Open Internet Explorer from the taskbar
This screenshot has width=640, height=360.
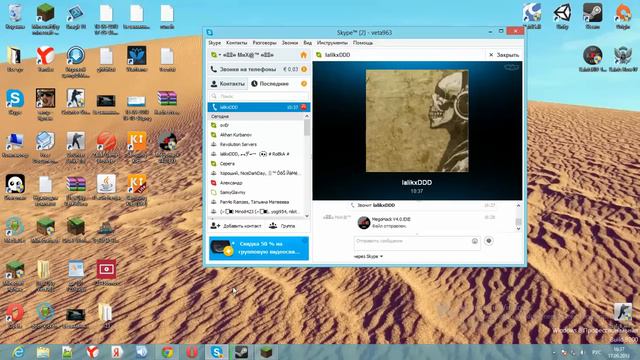pyautogui.click(x=18, y=352)
